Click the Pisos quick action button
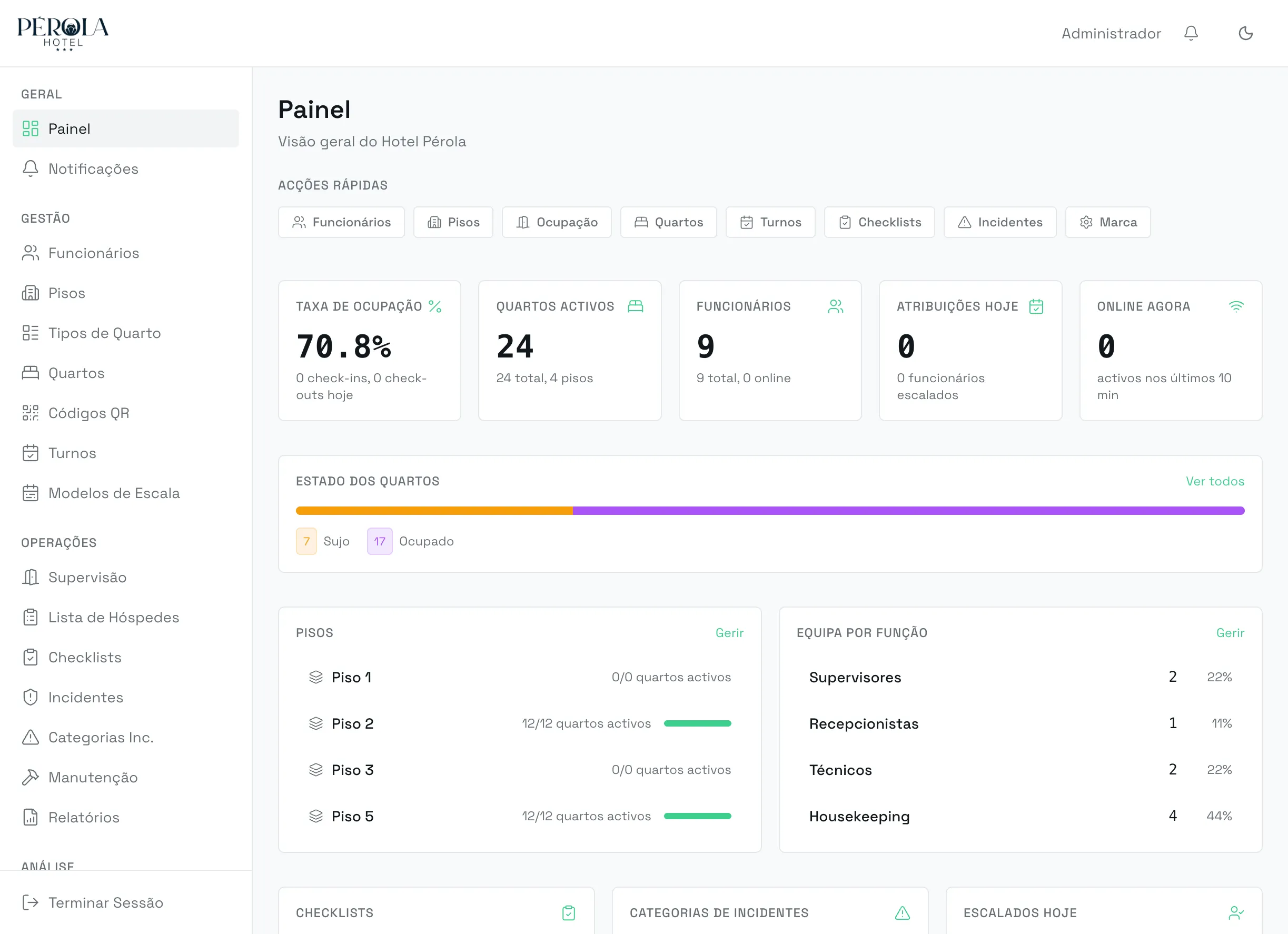 pos(453,222)
